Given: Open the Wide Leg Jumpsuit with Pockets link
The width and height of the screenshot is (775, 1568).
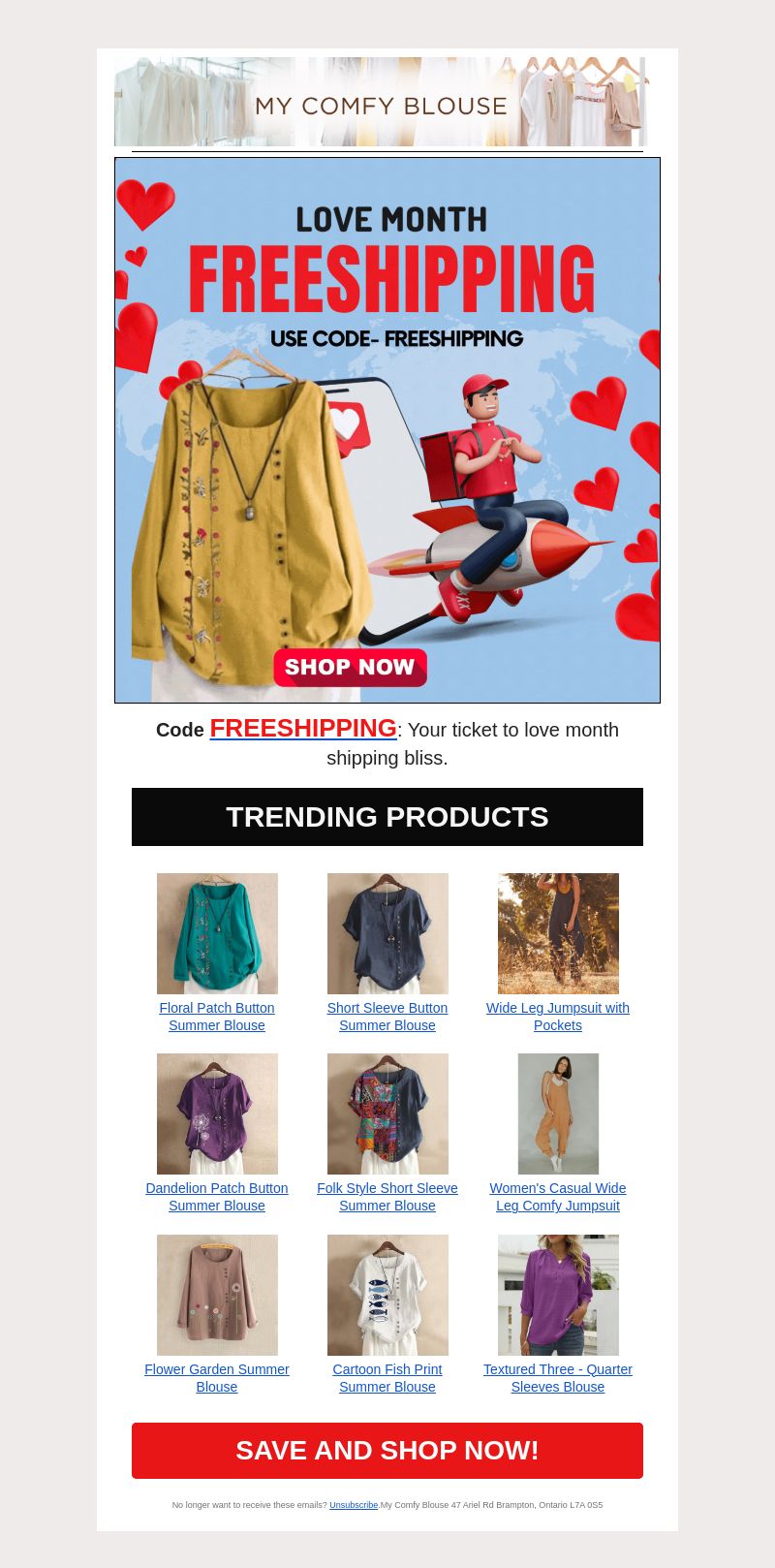Looking at the screenshot, I should click(558, 1017).
